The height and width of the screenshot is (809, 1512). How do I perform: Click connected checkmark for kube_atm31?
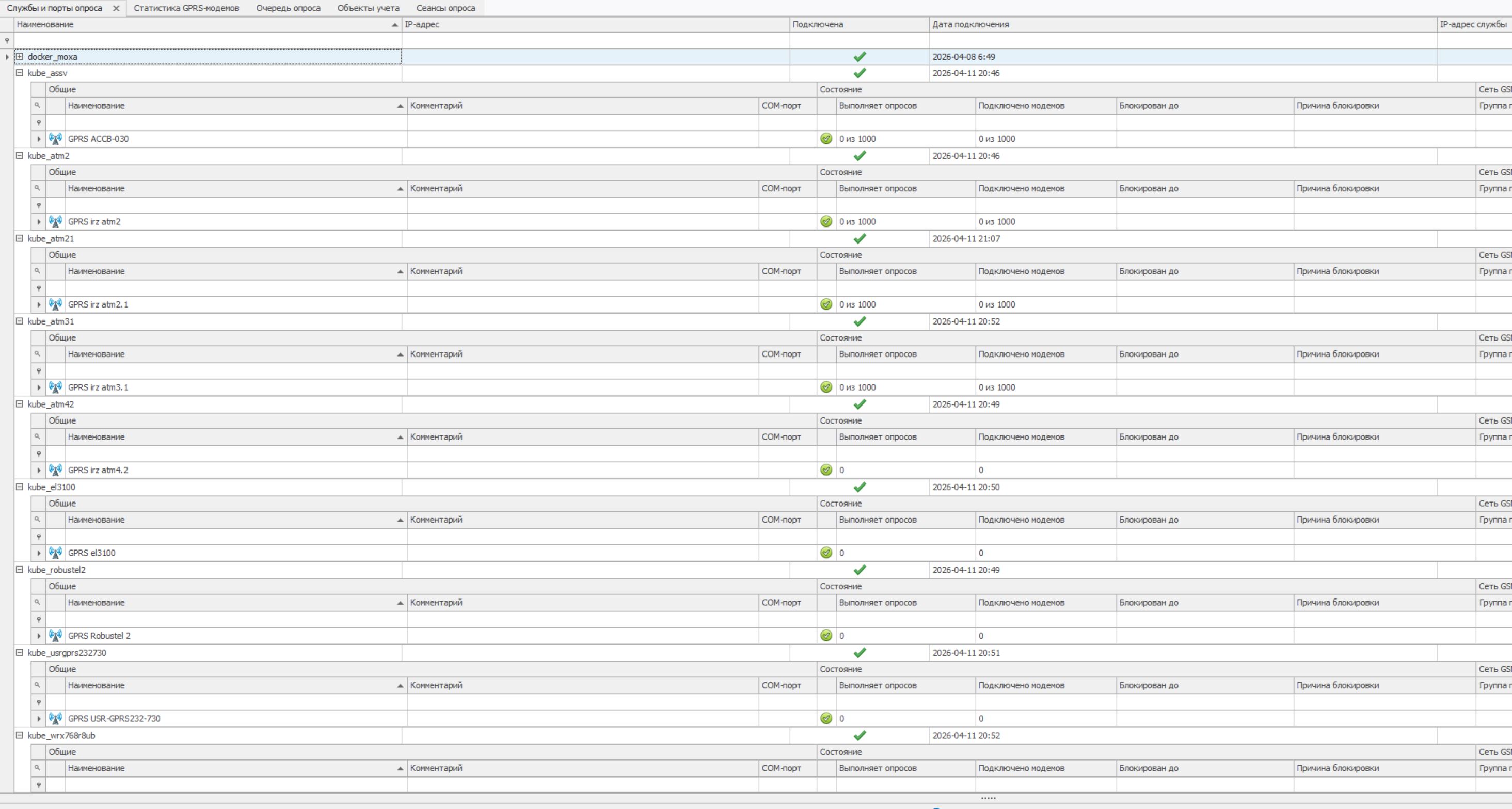coord(860,321)
